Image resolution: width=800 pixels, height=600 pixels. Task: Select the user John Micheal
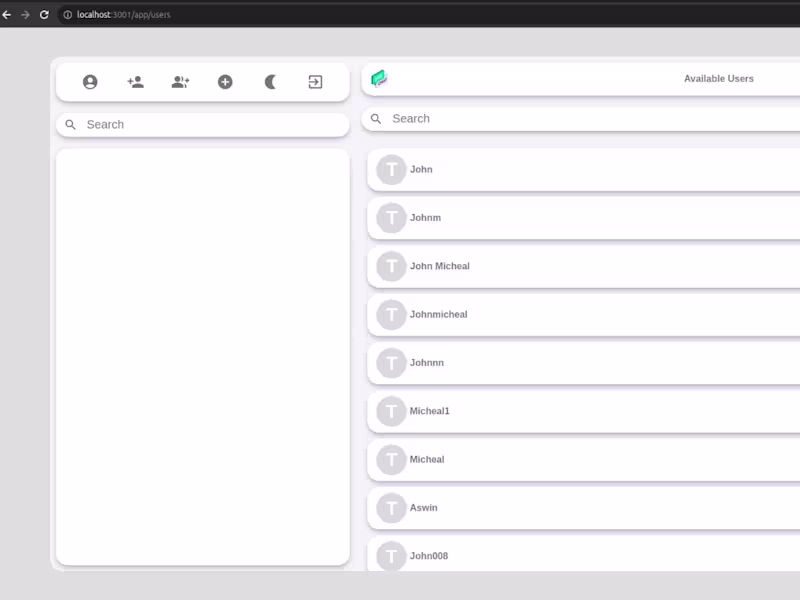(x=584, y=266)
